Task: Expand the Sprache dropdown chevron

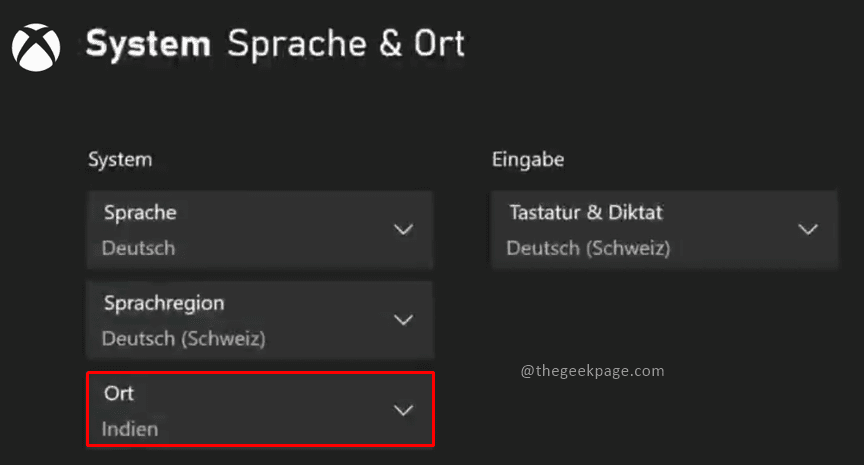Action: [x=403, y=230]
